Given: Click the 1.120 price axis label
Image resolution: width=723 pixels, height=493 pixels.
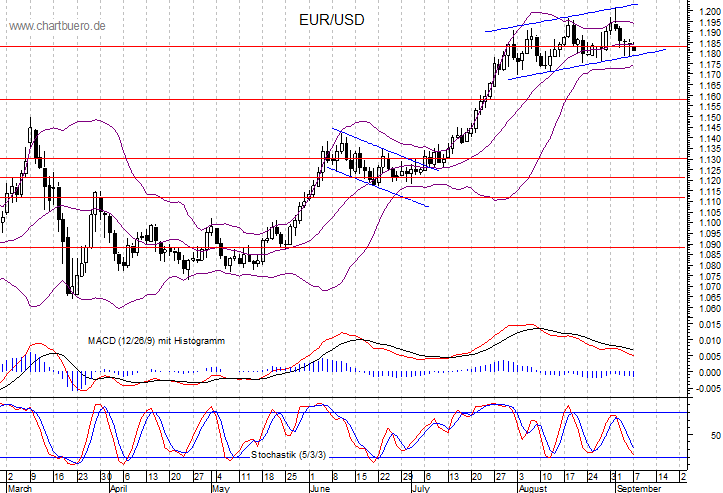Looking at the screenshot, I should coord(710,181).
